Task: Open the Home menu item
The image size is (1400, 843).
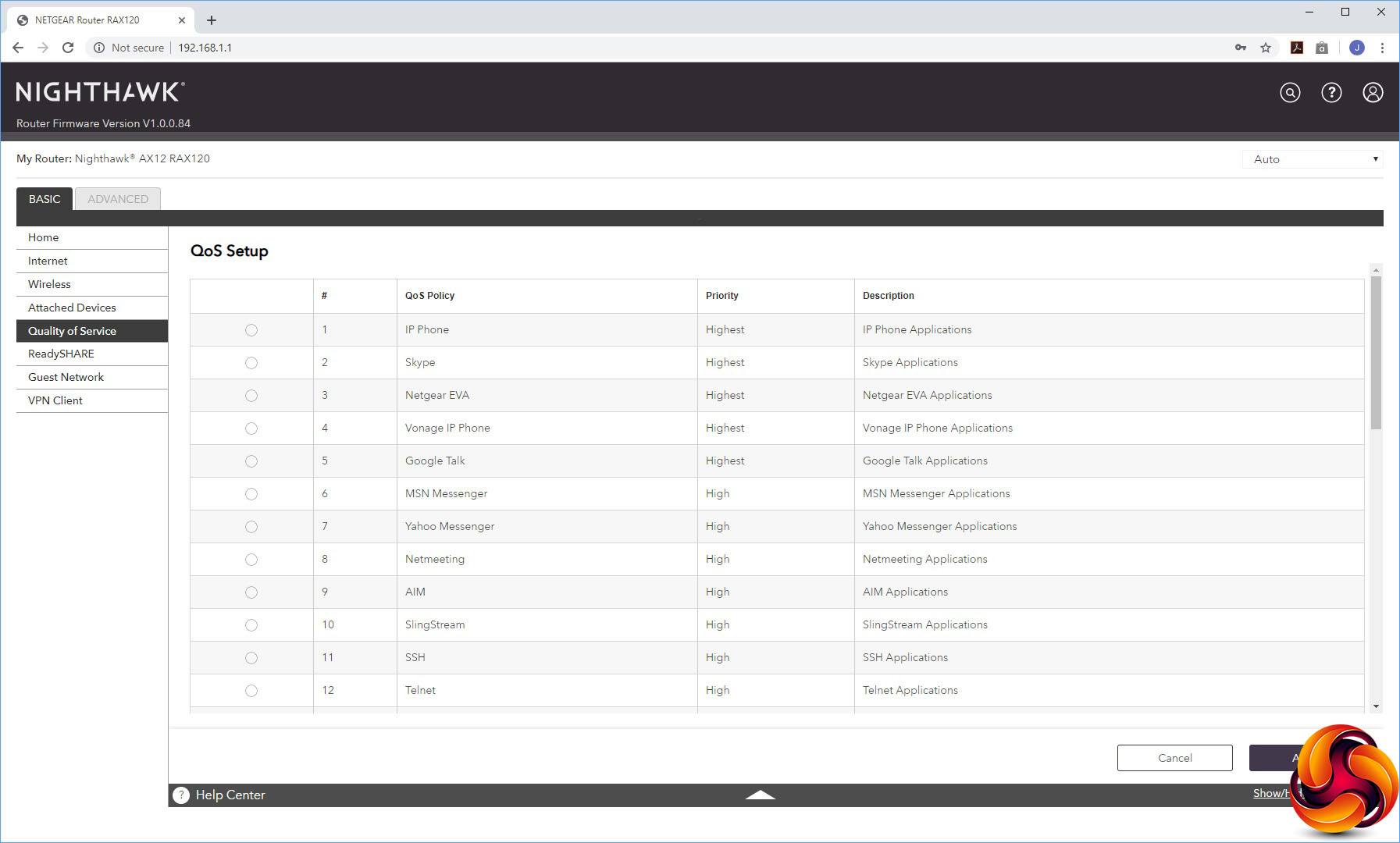Action: (x=92, y=238)
